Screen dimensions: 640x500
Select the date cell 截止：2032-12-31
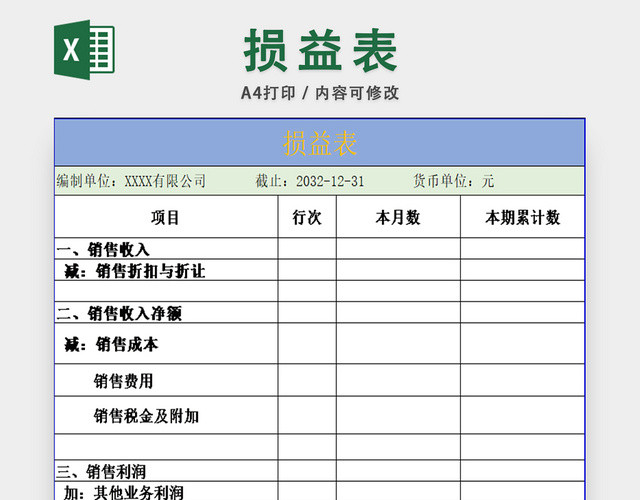[309, 181]
